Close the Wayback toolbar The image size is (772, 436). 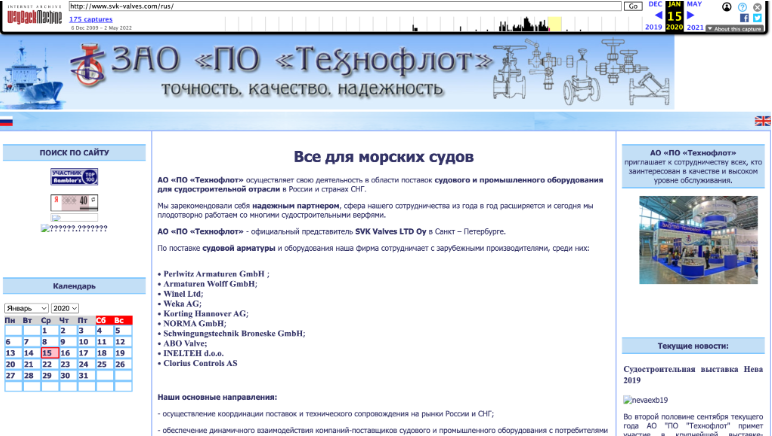tap(757, 7)
